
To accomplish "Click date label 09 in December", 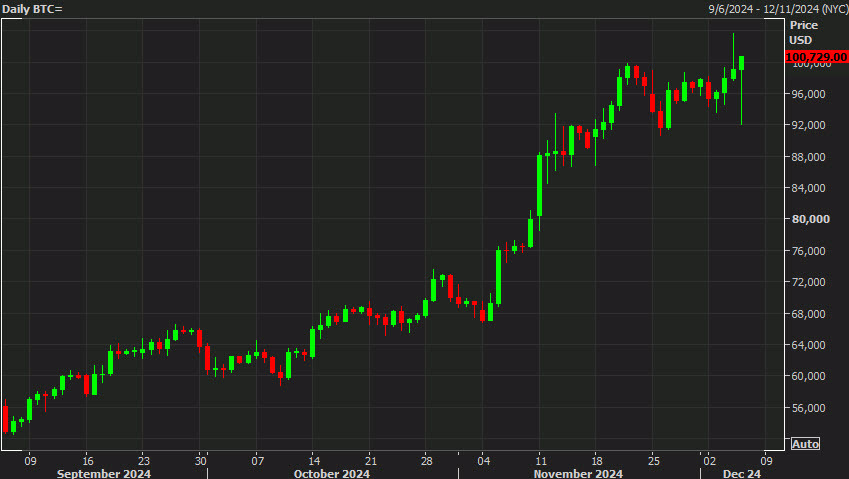I will pyautogui.click(x=766, y=461).
